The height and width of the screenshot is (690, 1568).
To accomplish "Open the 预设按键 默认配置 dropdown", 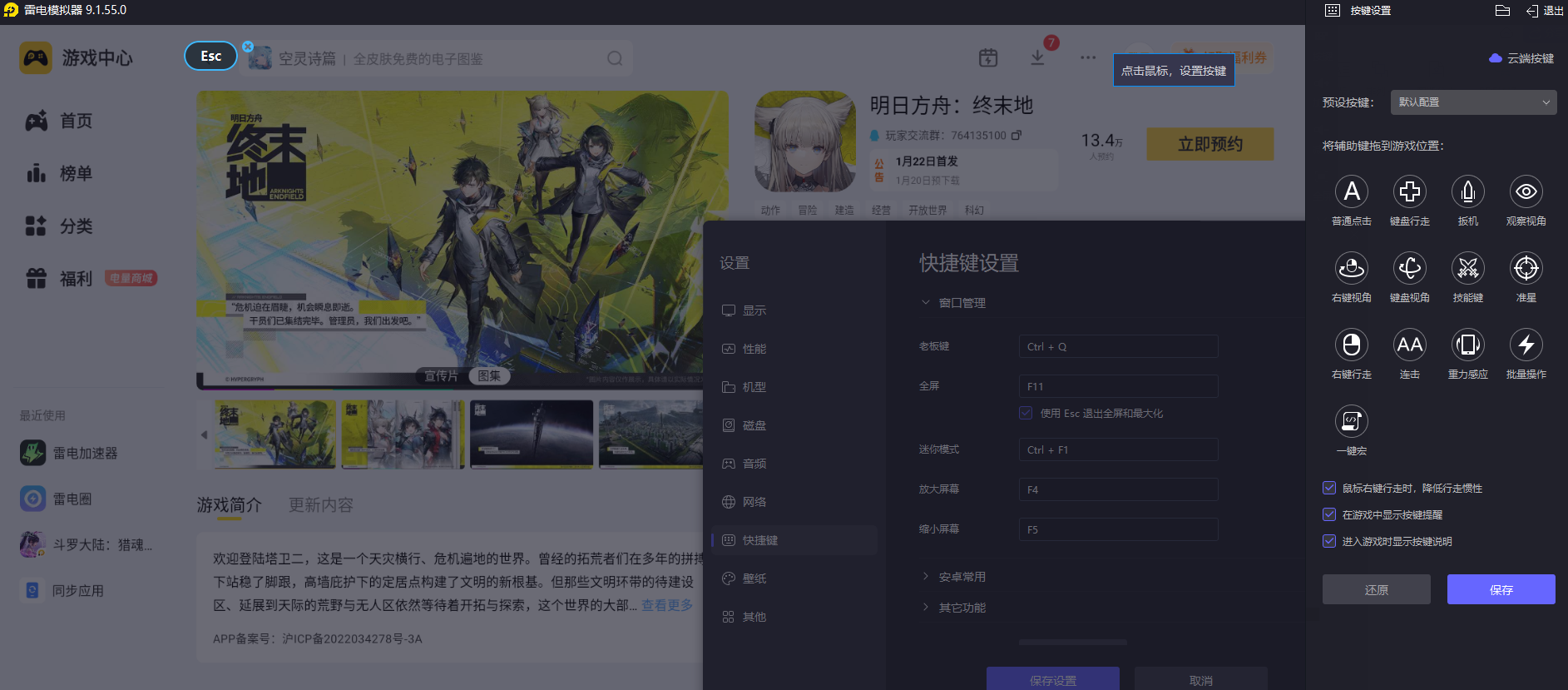I will [1472, 102].
